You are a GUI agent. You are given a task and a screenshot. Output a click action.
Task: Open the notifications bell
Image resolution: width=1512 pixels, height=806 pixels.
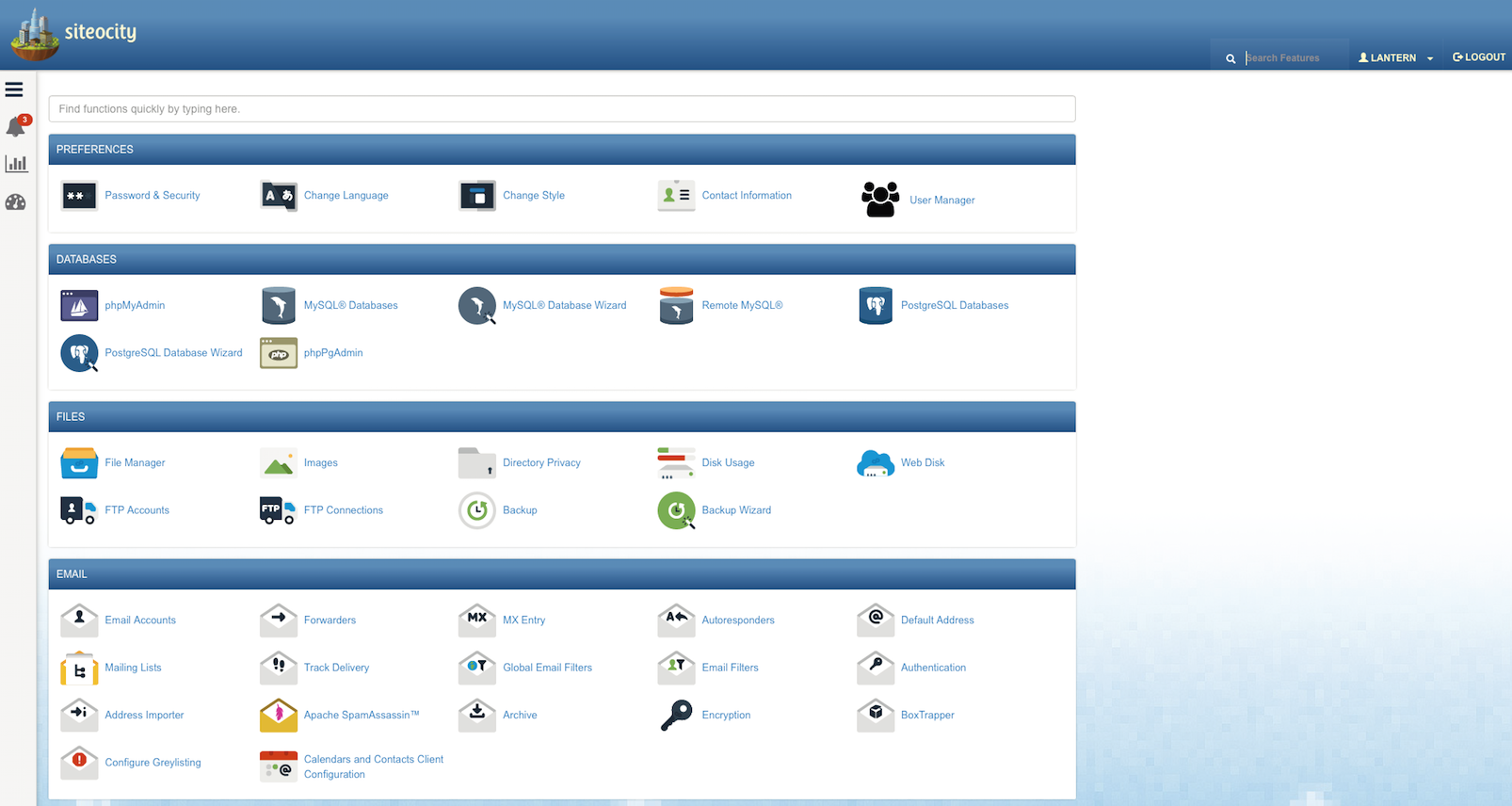[16, 126]
